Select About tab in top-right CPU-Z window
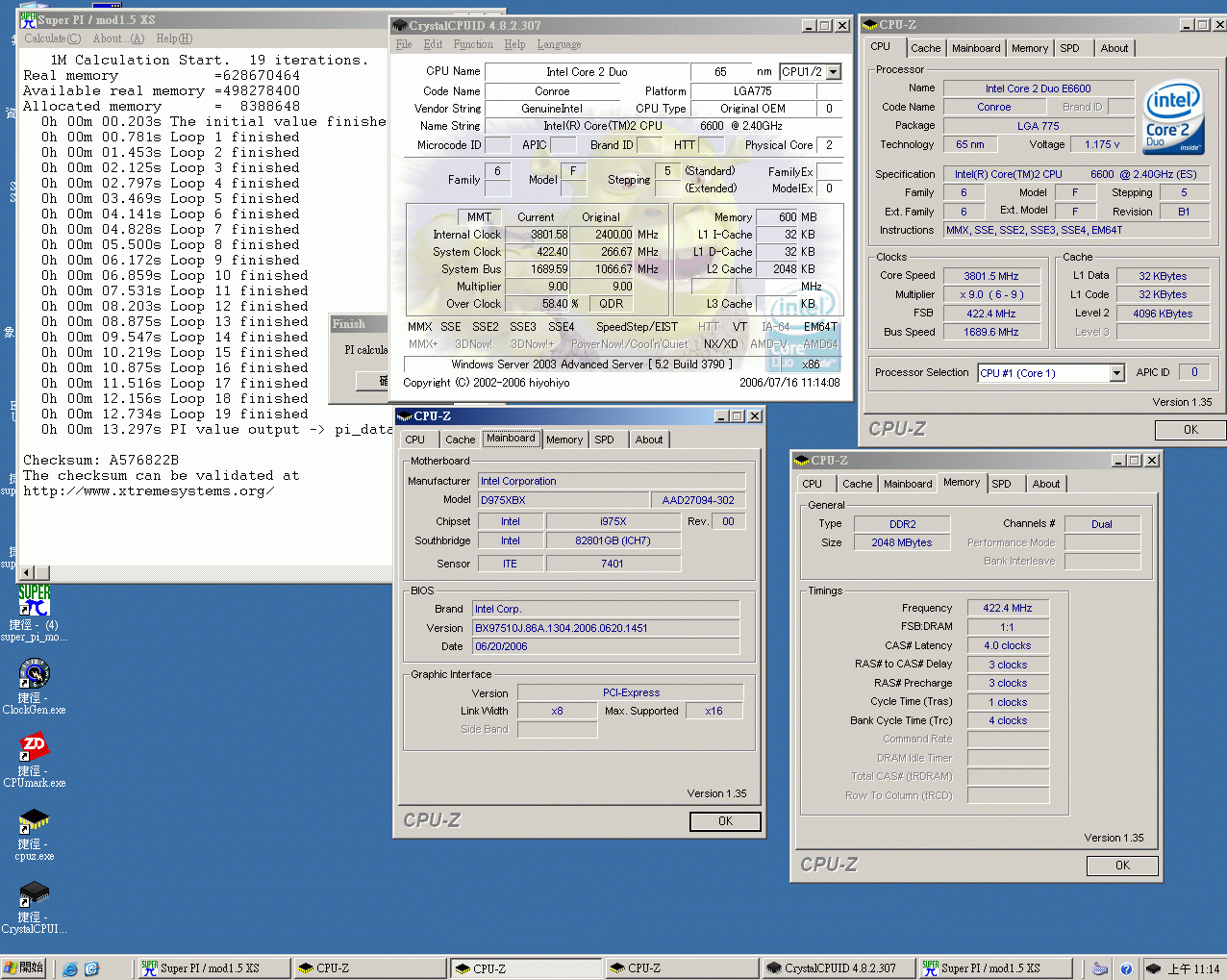The image size is (1227, 980). (x=1114, y=48)
